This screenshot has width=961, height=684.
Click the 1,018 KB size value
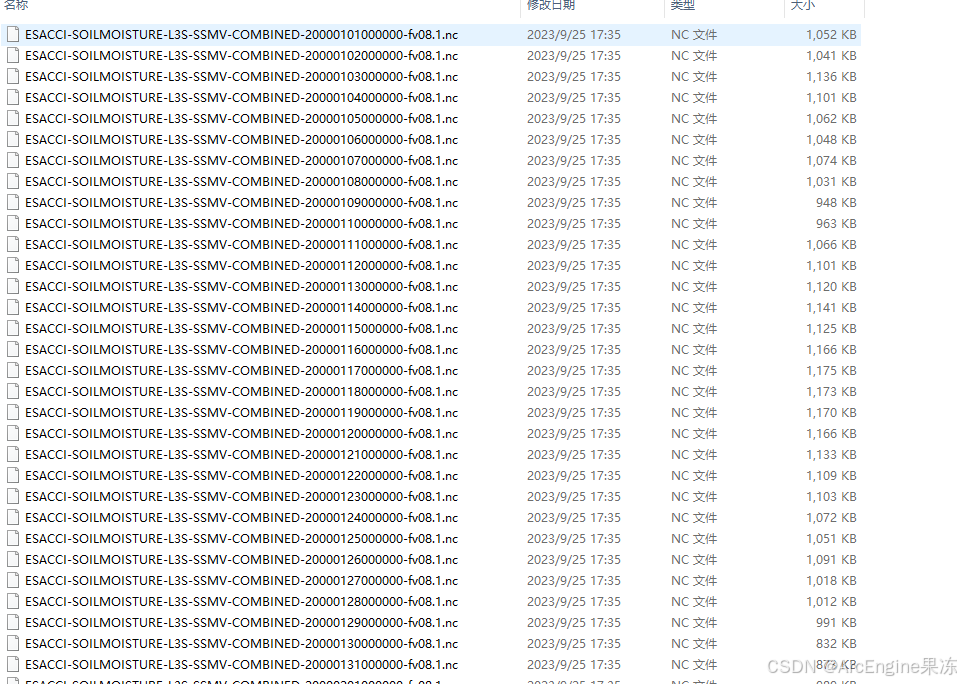tap(831, 580)
